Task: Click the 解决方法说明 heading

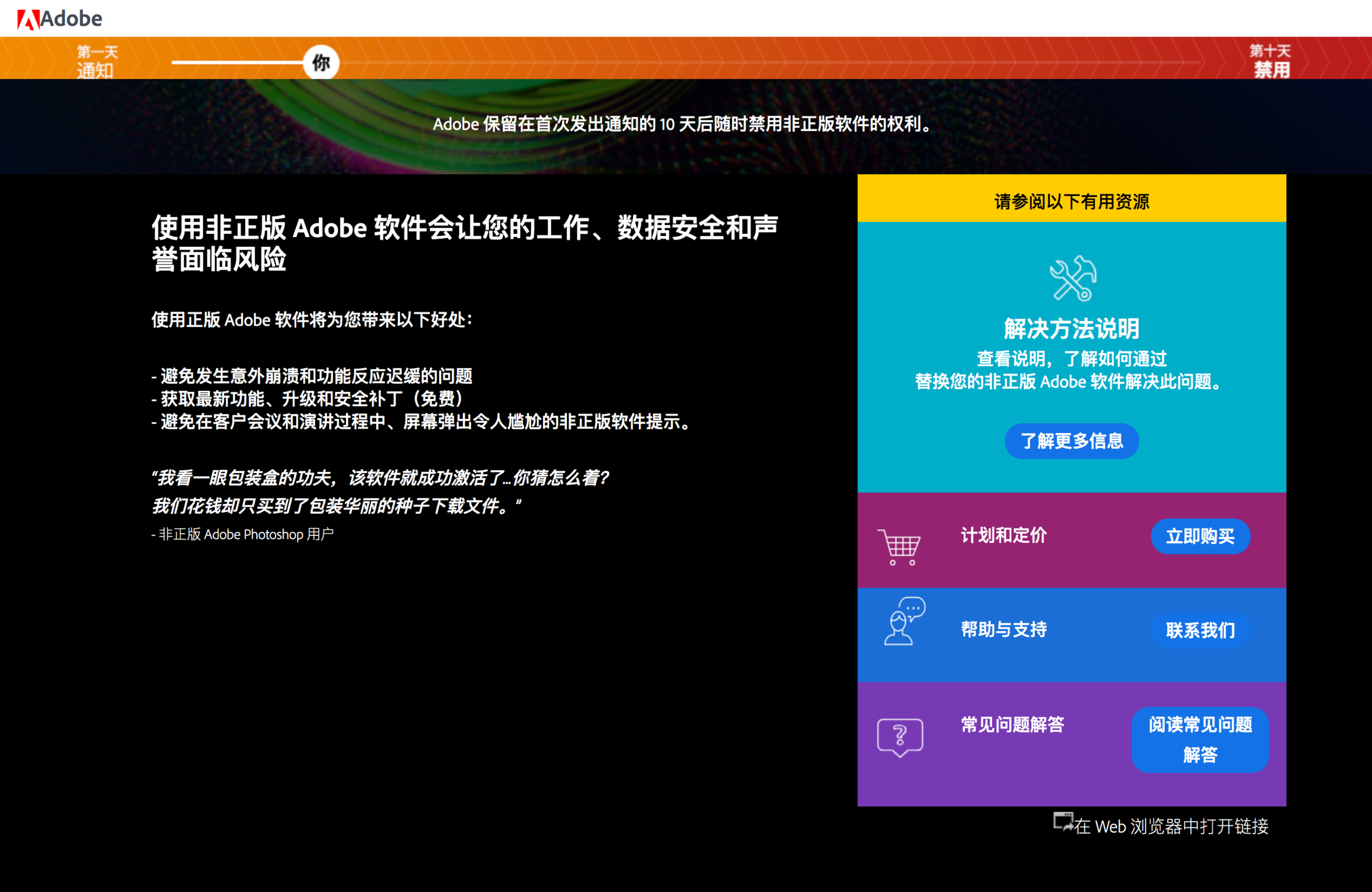Action: pyautogui.click(x=1071, y=329)
